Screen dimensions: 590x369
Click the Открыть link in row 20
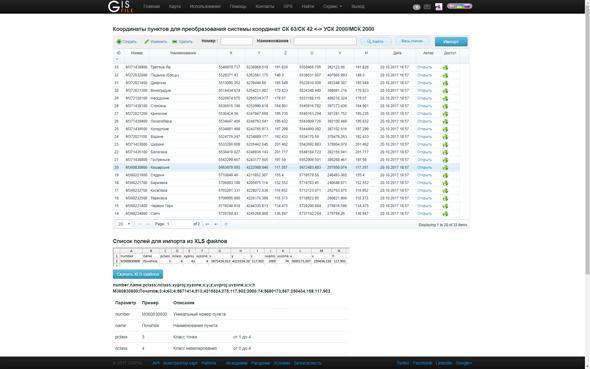pyautogui.click(x=424, y=168)
